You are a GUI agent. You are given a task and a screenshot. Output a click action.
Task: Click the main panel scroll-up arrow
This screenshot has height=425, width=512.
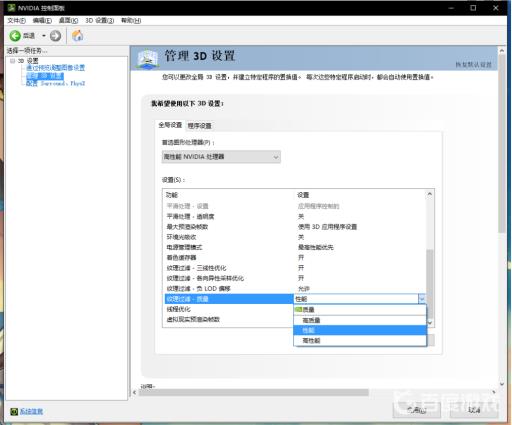pyautogui.click(x=502, y=51)
